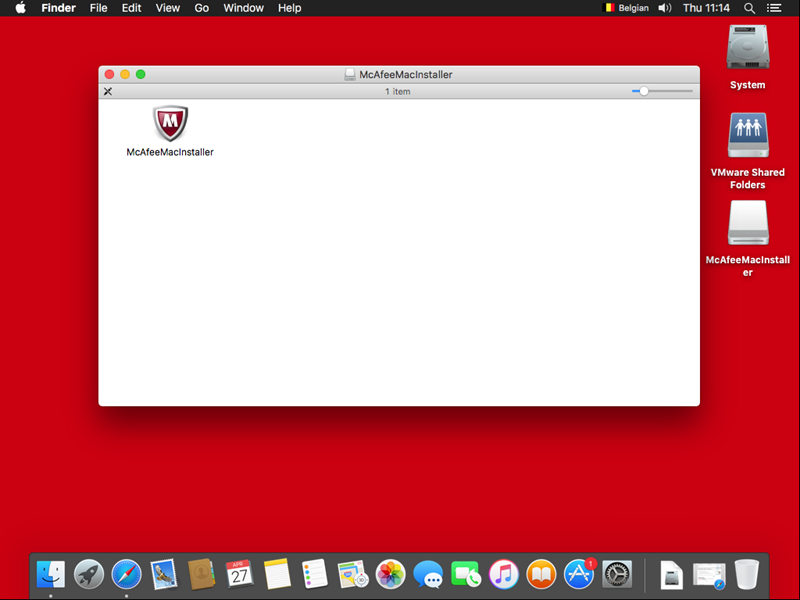Open the McAfeeMacInstaller shield icon in the window
This screenshot has height=600, width=800.
coord(170,123)
